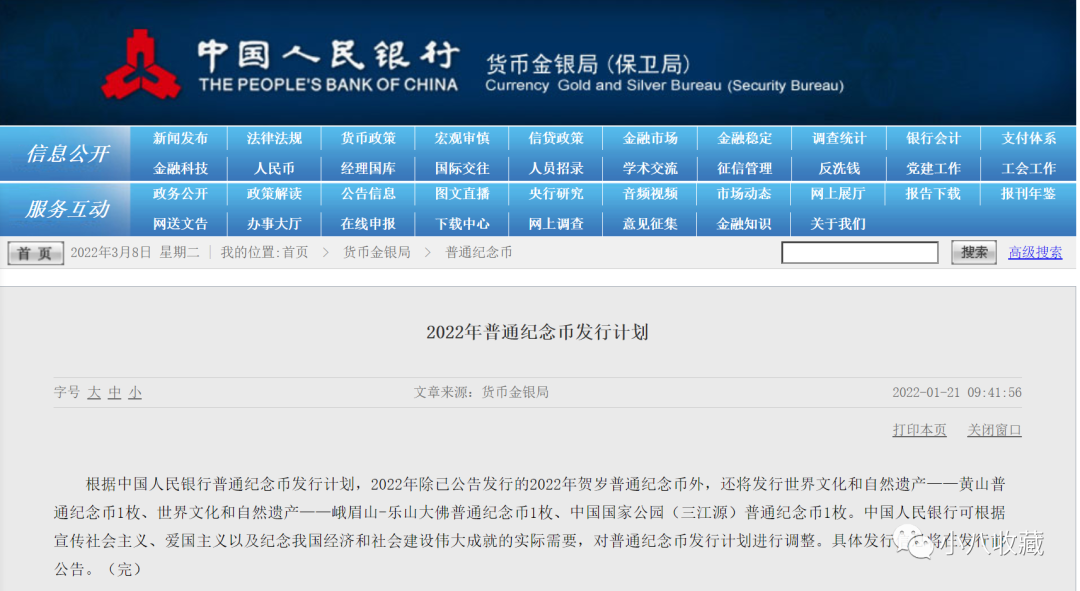
Task: Go to 金融稳定 section
Action: pyautogui.click(x=745, y=138)
